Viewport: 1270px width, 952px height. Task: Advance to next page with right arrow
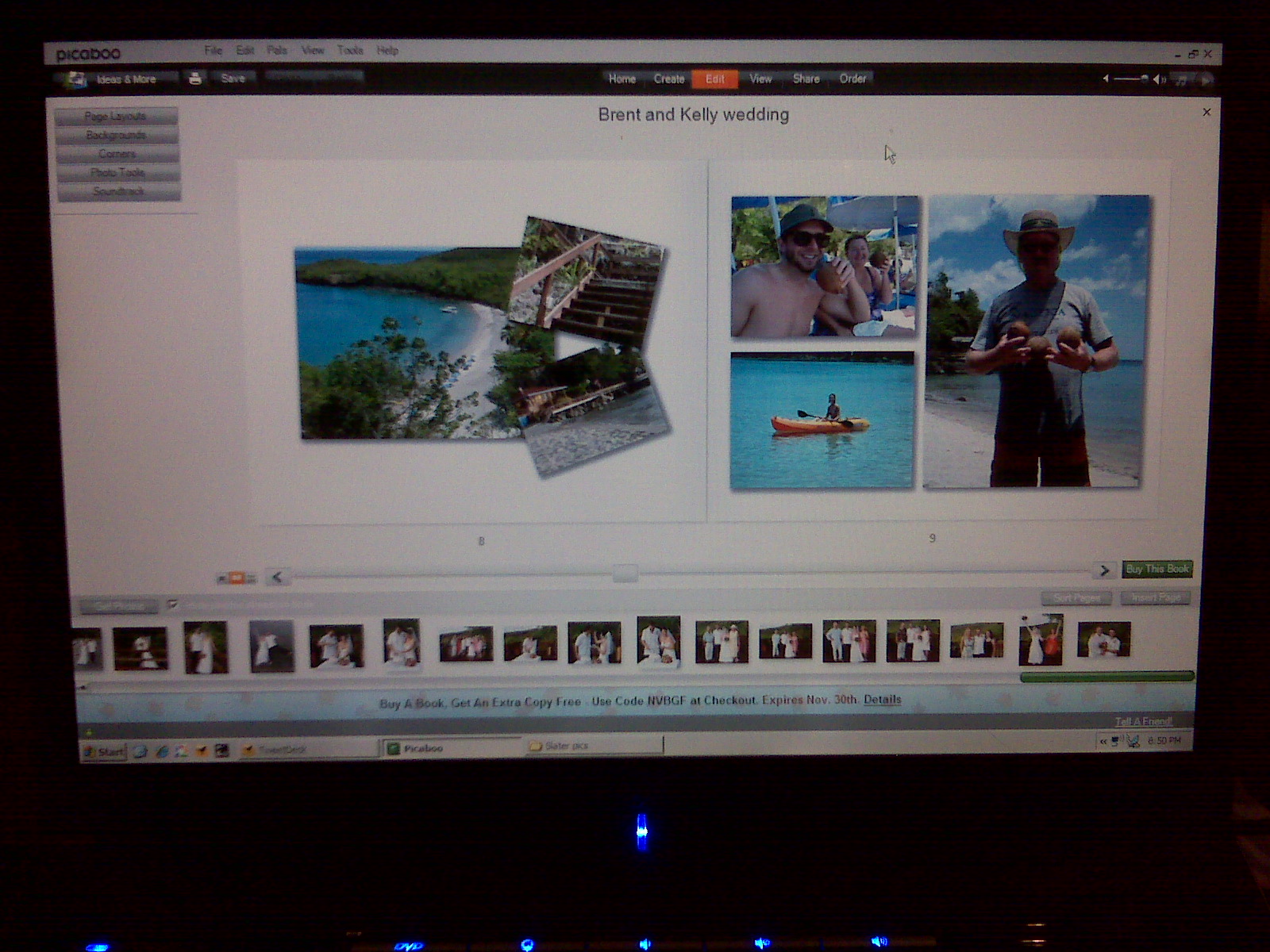1104,570
